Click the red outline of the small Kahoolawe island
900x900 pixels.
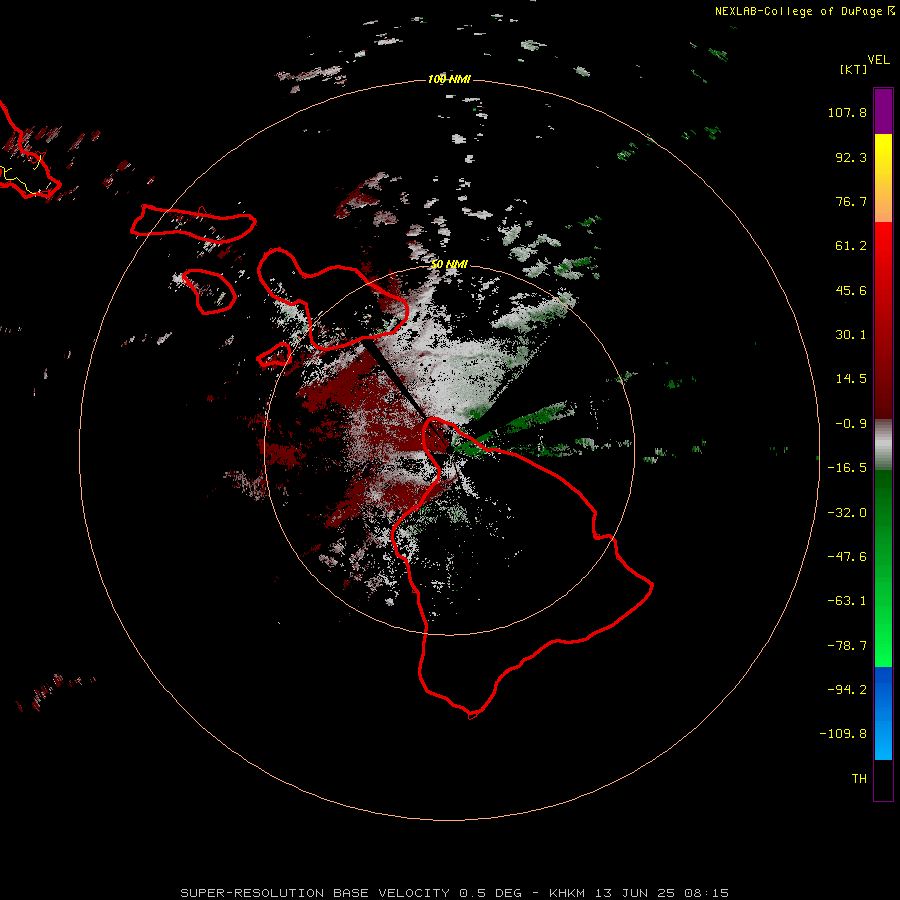[x=274, y=355]
